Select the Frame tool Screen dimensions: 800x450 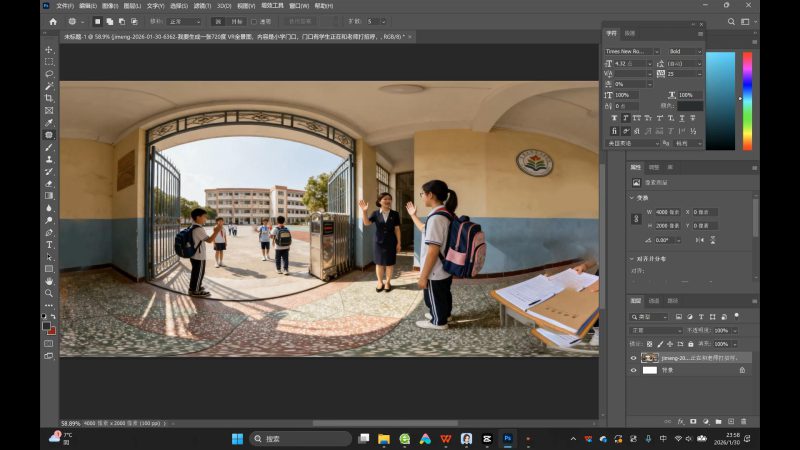[49, 110]
